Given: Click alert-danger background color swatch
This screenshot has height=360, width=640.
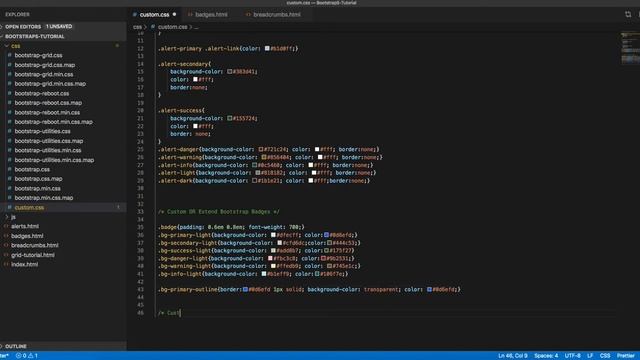Looking at the screenshot, I should [x=261, y=149].
